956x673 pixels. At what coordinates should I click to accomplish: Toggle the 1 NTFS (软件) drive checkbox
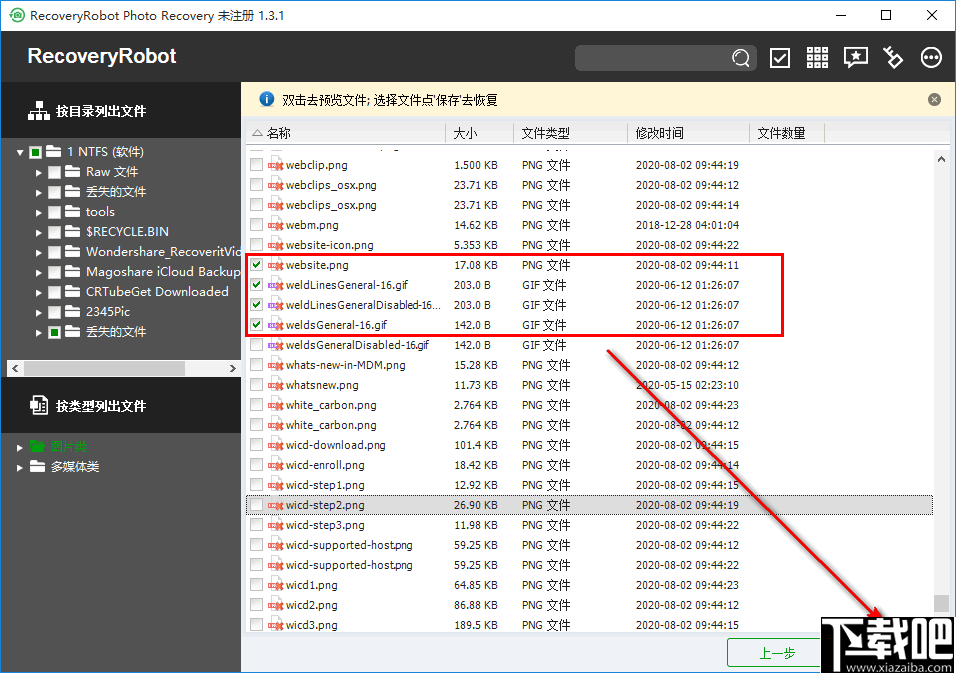point(35,152)
